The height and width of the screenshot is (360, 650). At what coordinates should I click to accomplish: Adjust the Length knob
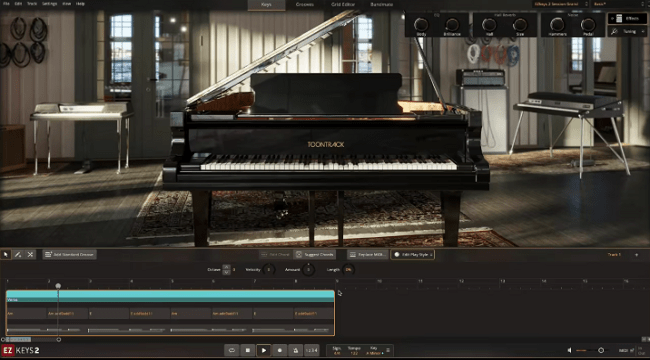348,270
